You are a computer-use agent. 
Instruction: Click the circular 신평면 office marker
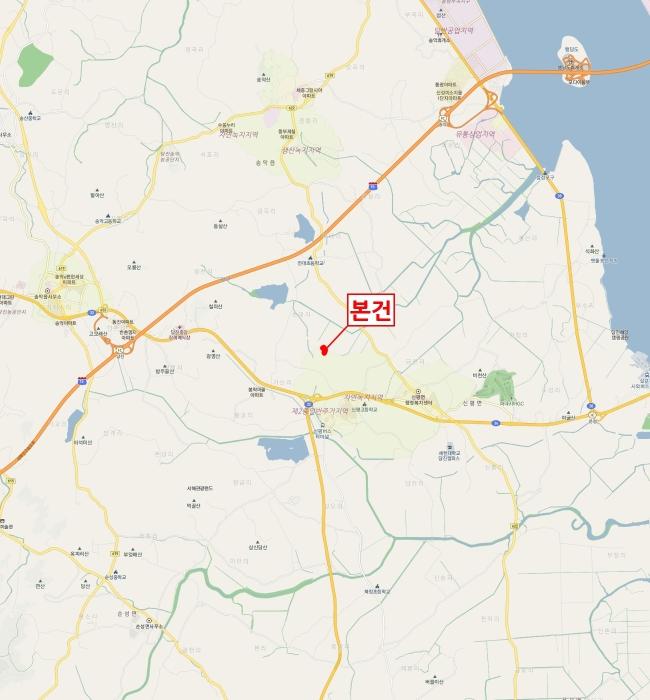point(418,392)
